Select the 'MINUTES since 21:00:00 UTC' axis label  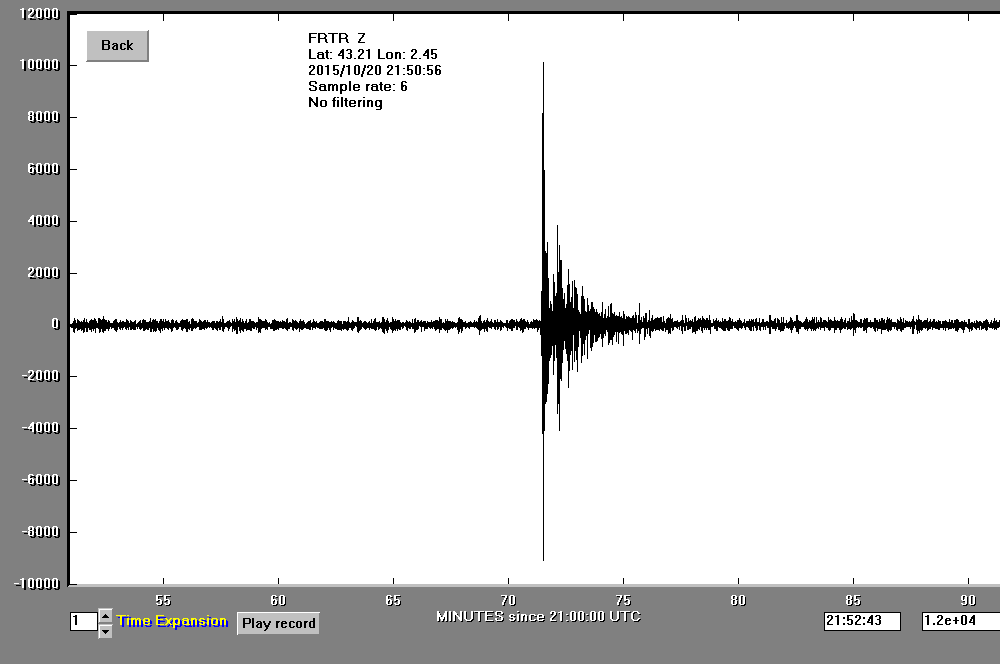click(538, 617)
